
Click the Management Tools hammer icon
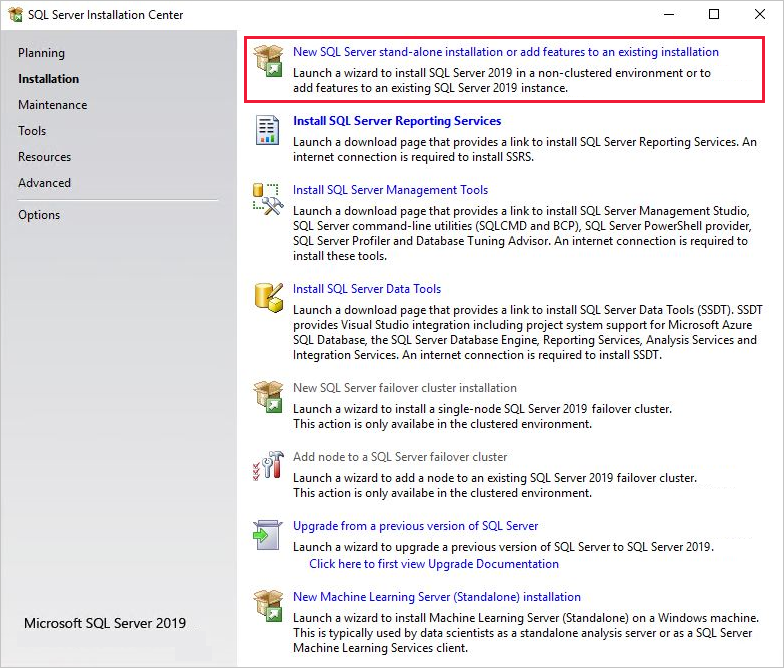(268, 199)
